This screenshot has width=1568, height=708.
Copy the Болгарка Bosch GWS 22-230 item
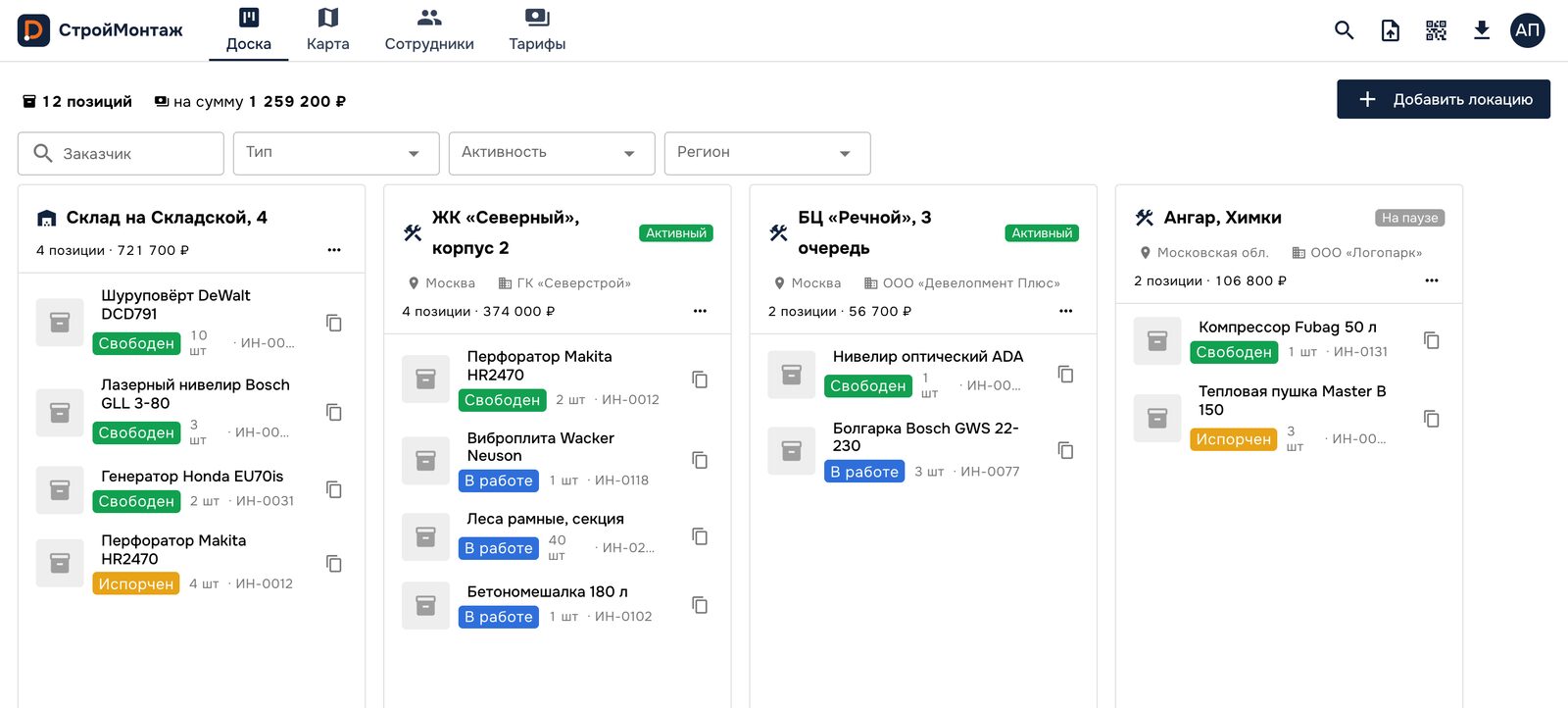click(x=1066, y=450)
